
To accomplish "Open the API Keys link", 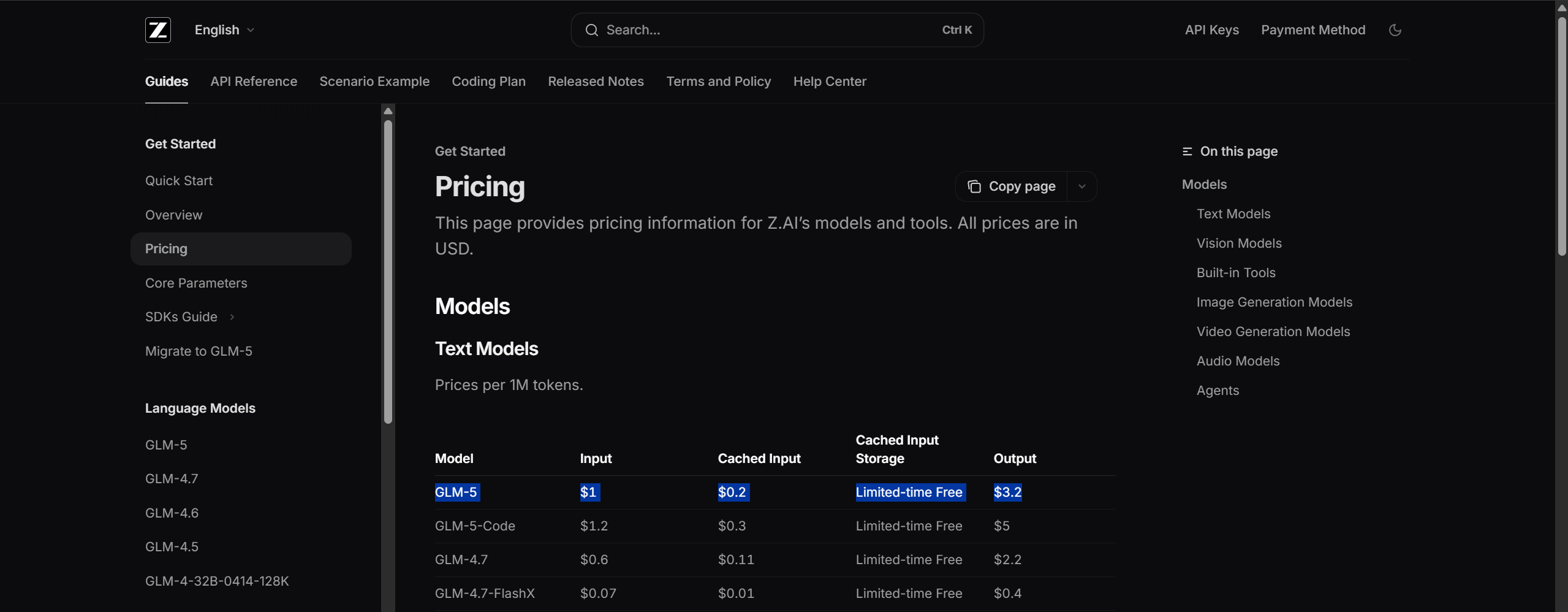I will 1211,30.
